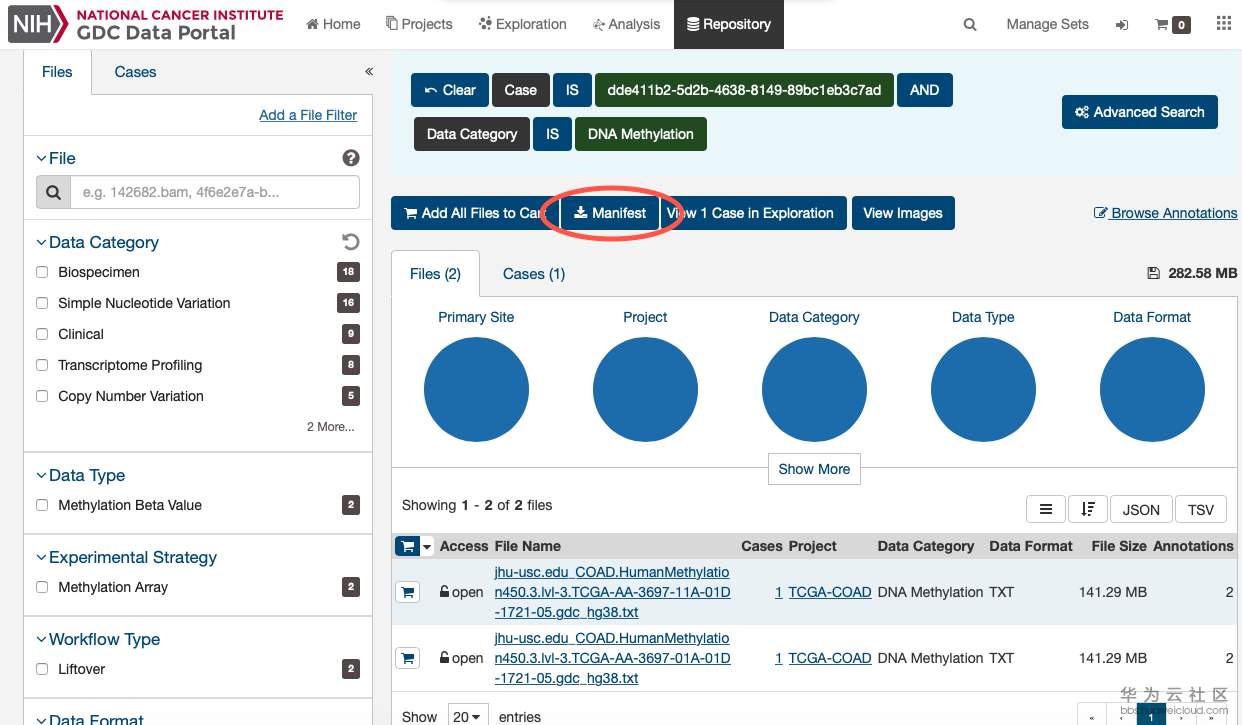Go to the Home menu item
This screenshot has height=725, width=1242.
[x=333, y=24]
